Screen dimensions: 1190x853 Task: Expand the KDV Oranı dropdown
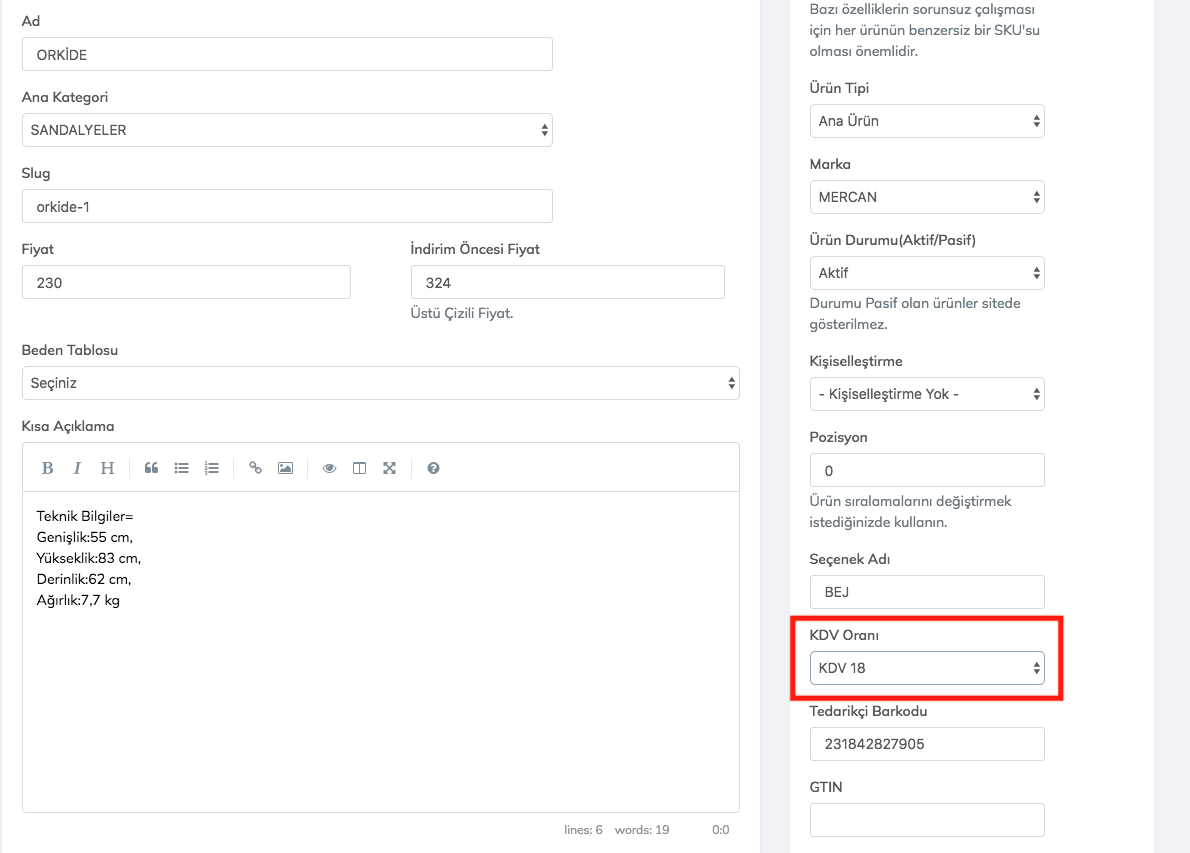[x=926, y=668]
